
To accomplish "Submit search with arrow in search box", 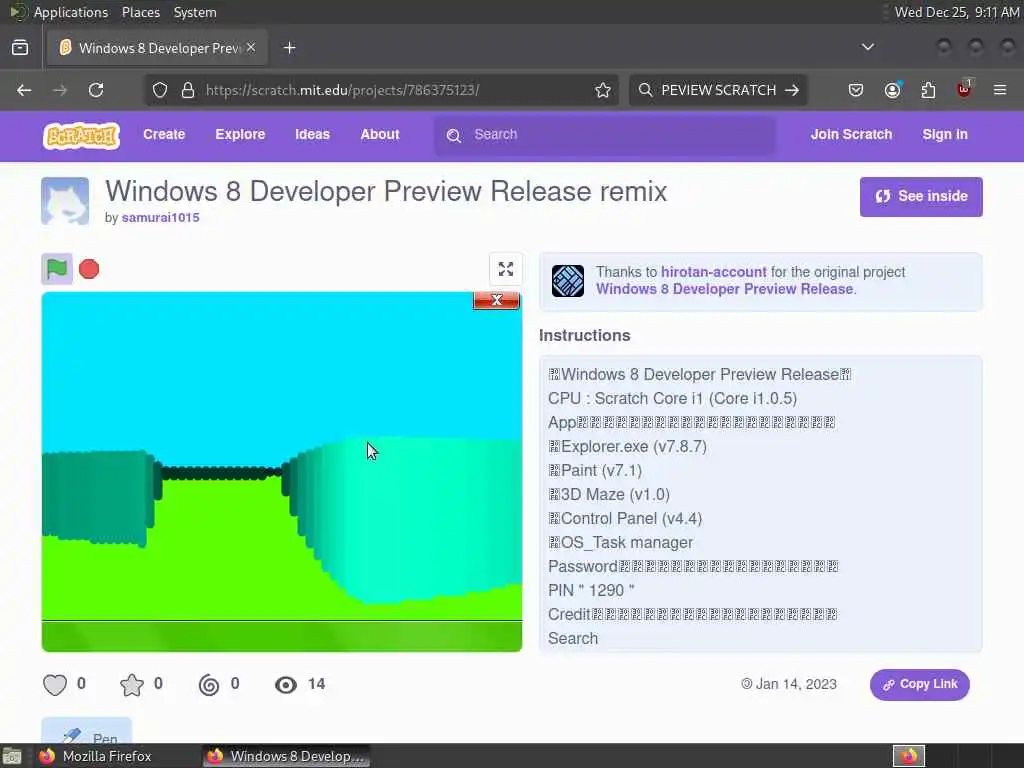I will coord(792,90).
